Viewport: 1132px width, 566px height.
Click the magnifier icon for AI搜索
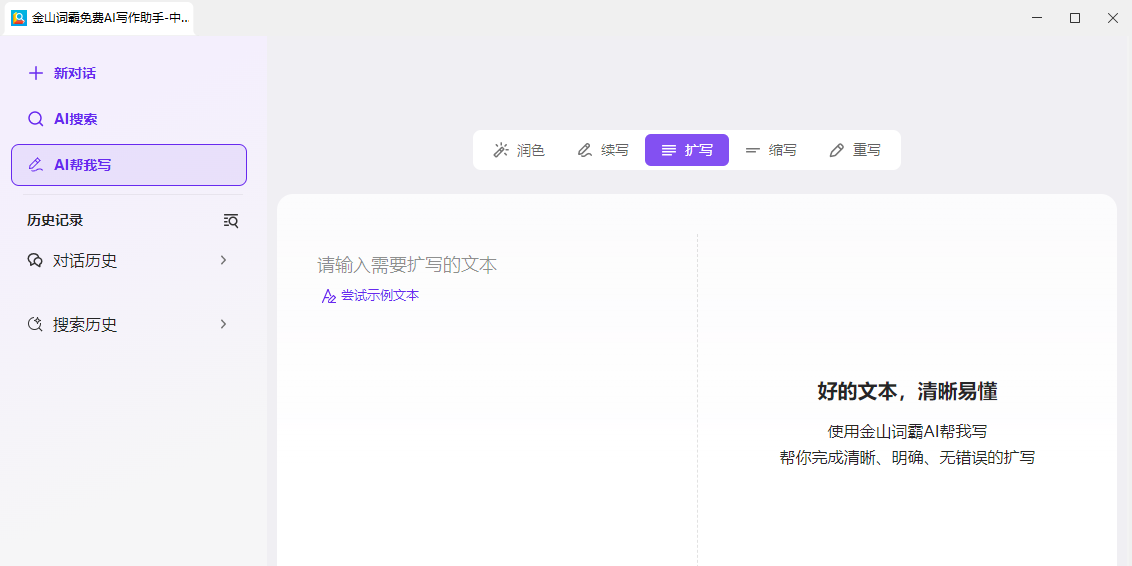[35, 119]
